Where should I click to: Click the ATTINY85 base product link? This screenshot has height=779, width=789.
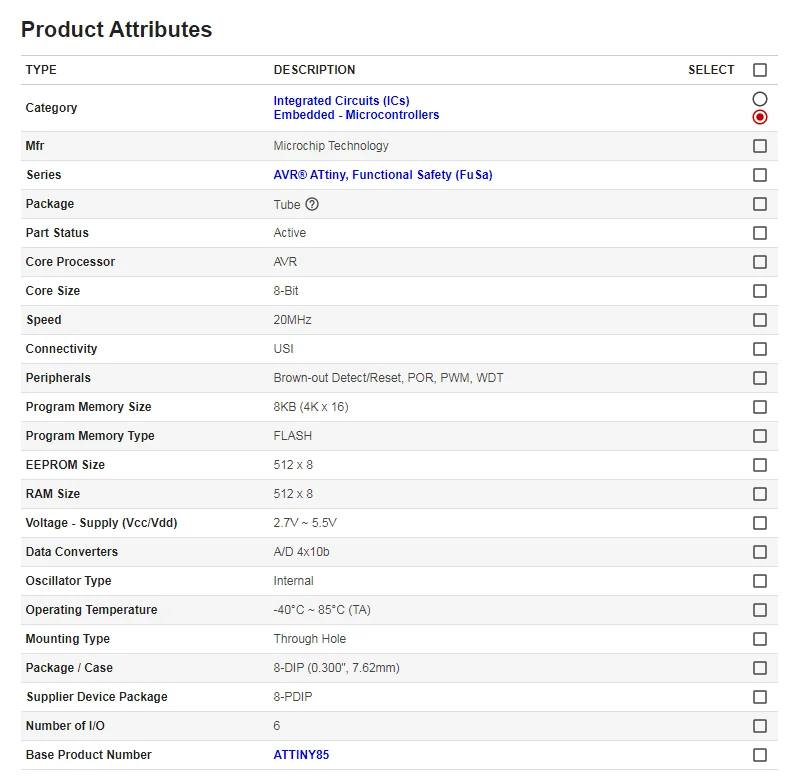(301, 755)
